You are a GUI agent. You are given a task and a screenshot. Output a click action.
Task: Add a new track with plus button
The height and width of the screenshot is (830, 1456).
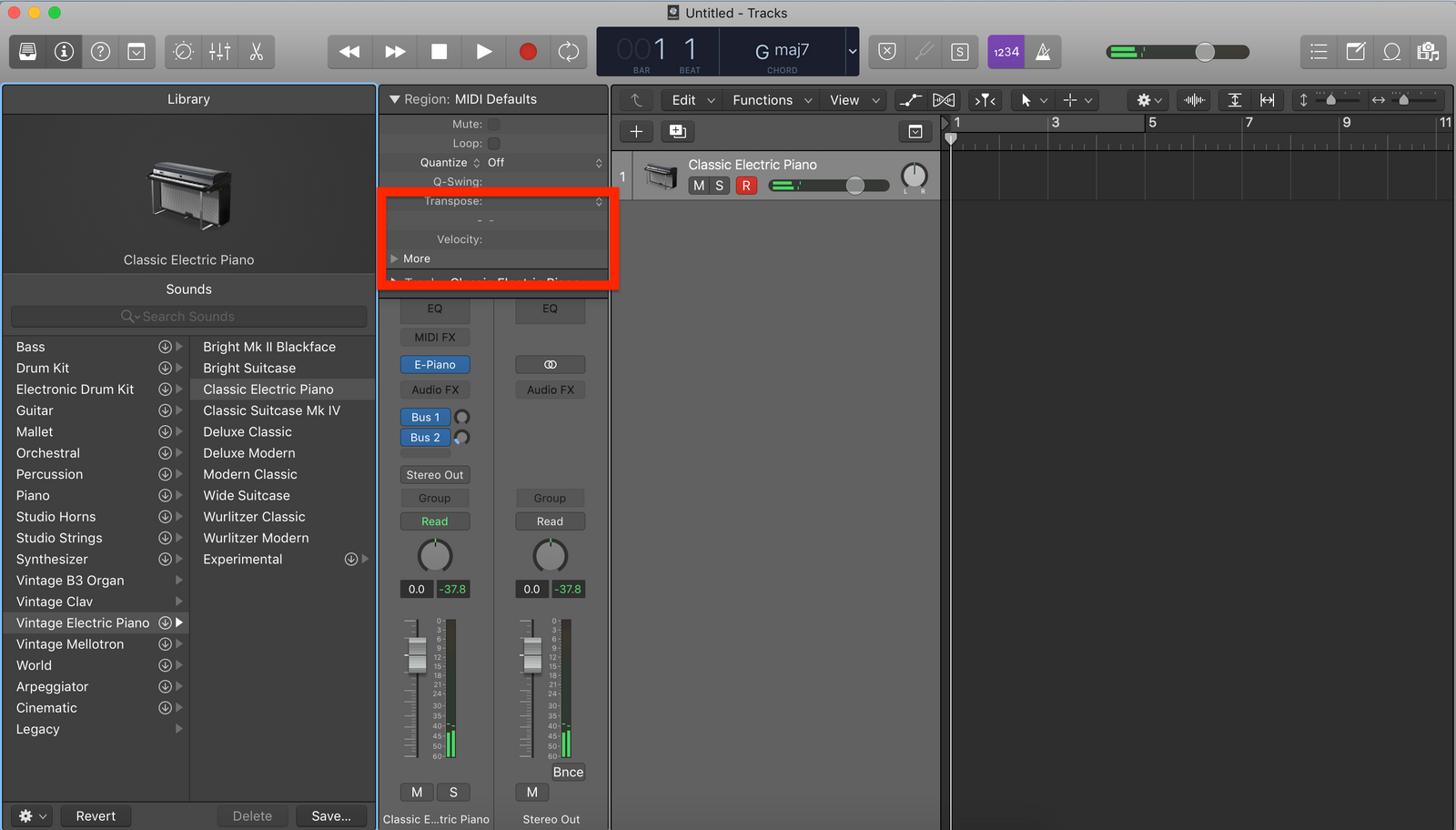[x=636, y=132]
